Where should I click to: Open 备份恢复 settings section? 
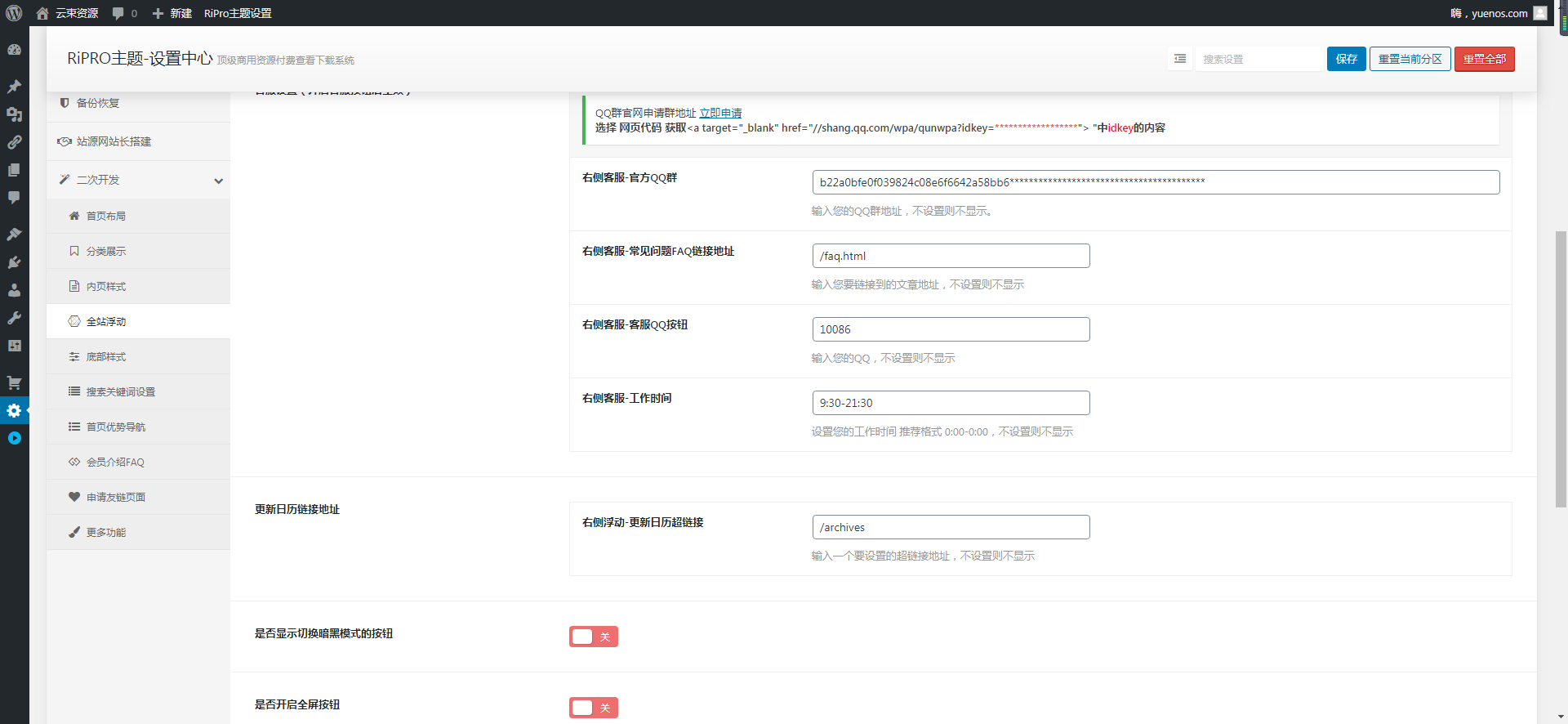pos(138,103)
